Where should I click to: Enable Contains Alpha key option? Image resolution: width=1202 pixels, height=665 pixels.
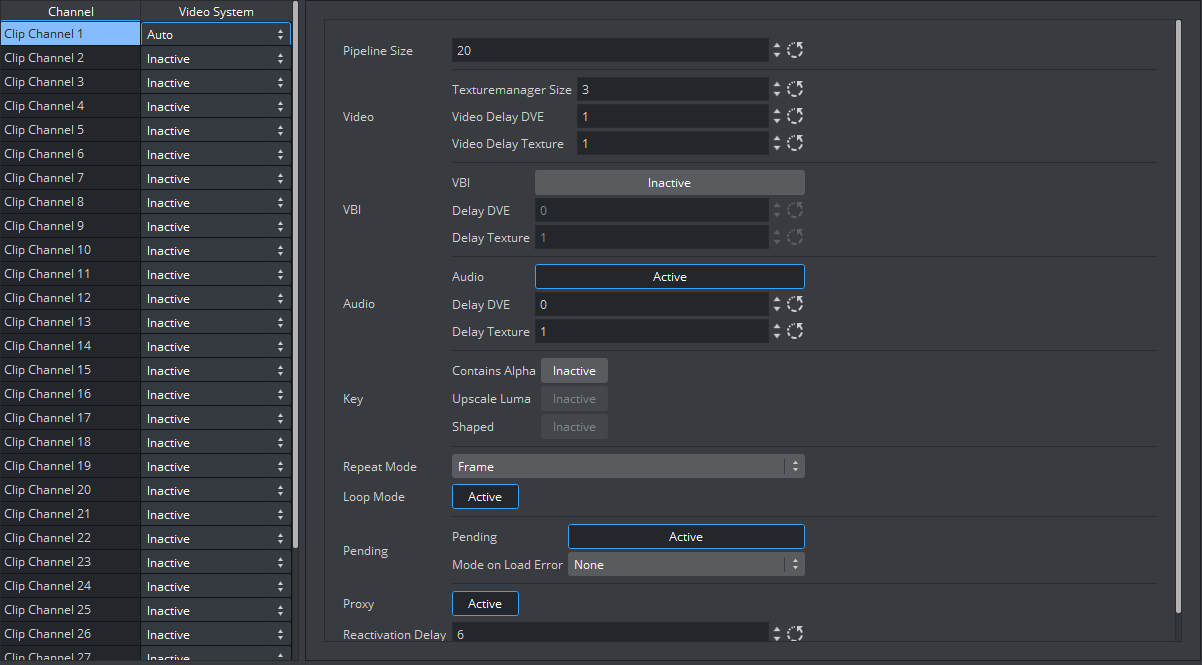pos(574,371)
